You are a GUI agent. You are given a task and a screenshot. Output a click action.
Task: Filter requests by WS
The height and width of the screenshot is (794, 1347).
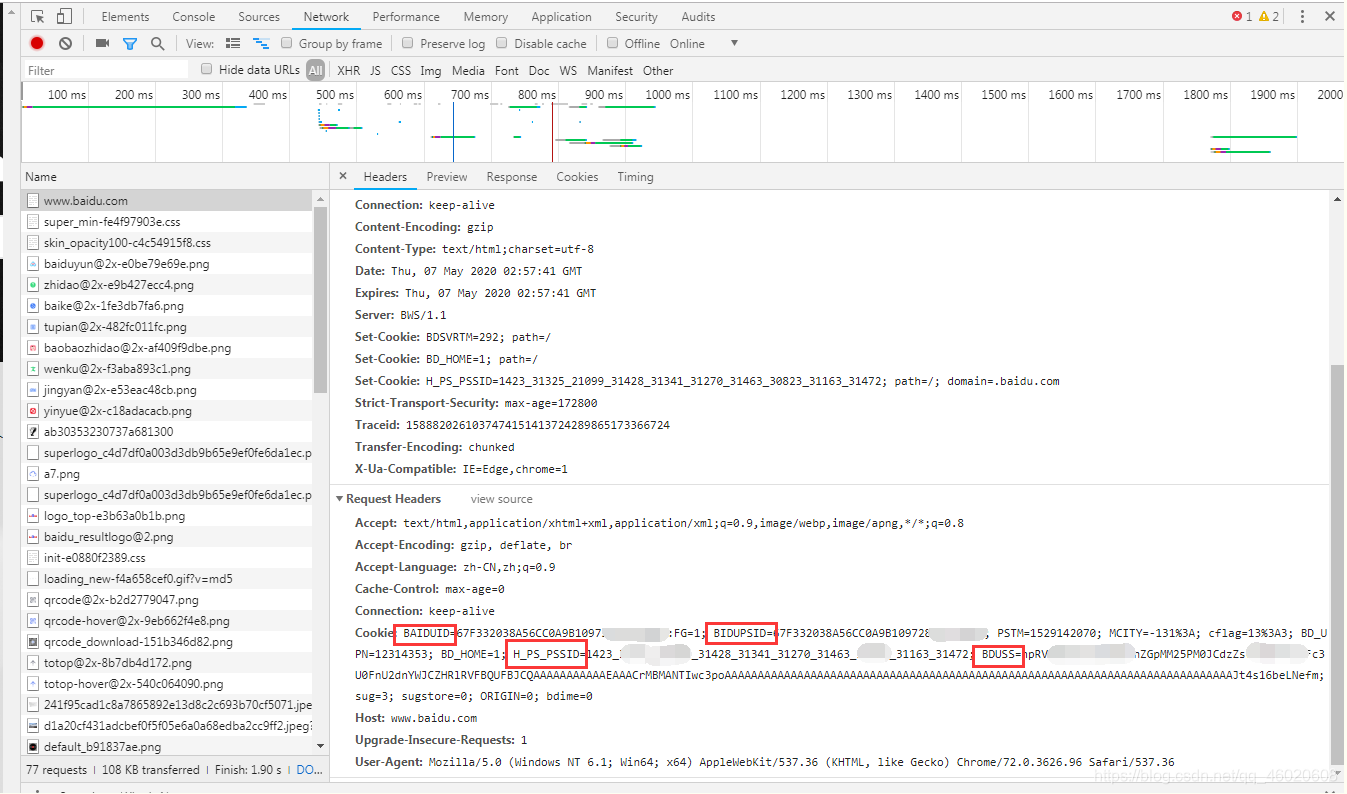click(568, 70)
